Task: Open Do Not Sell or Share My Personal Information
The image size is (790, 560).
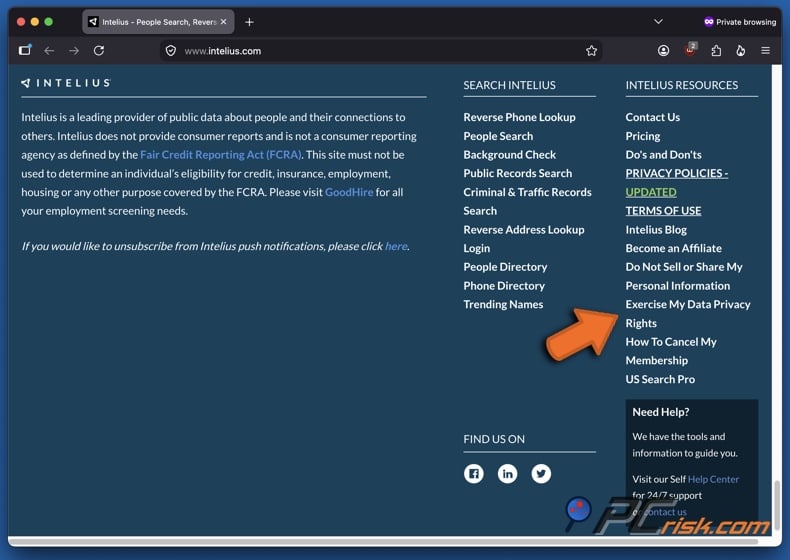Action: pyautogui.click(x=684, y=276)
